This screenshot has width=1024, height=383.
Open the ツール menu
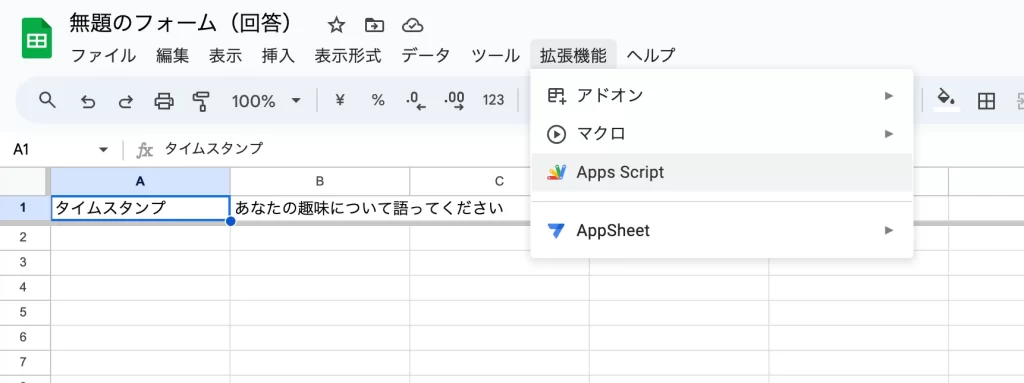click(x=495, y=56)
